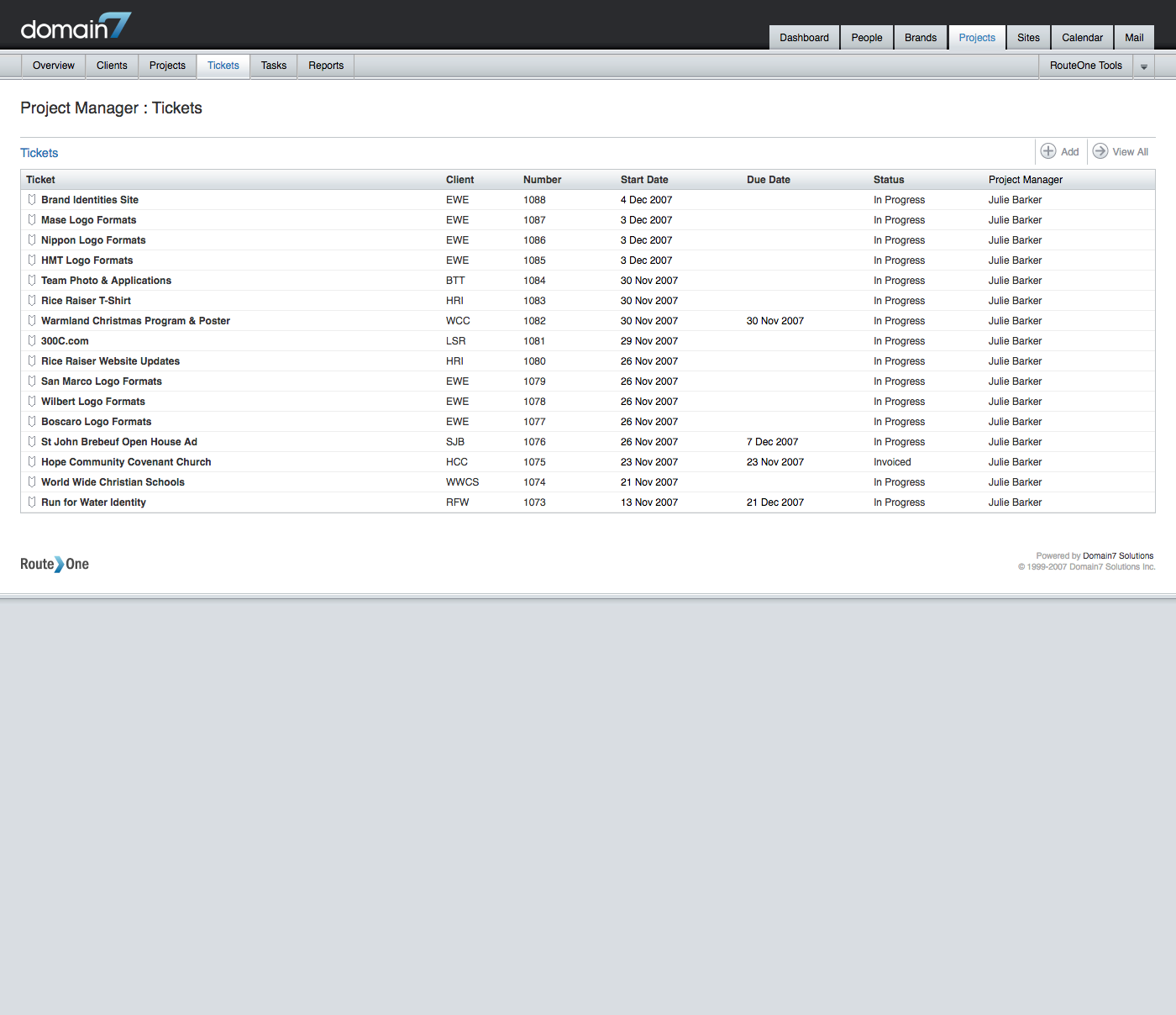
Task: Expand the RouteOne Tools dropdown arrow
Action: (1143, 66)
